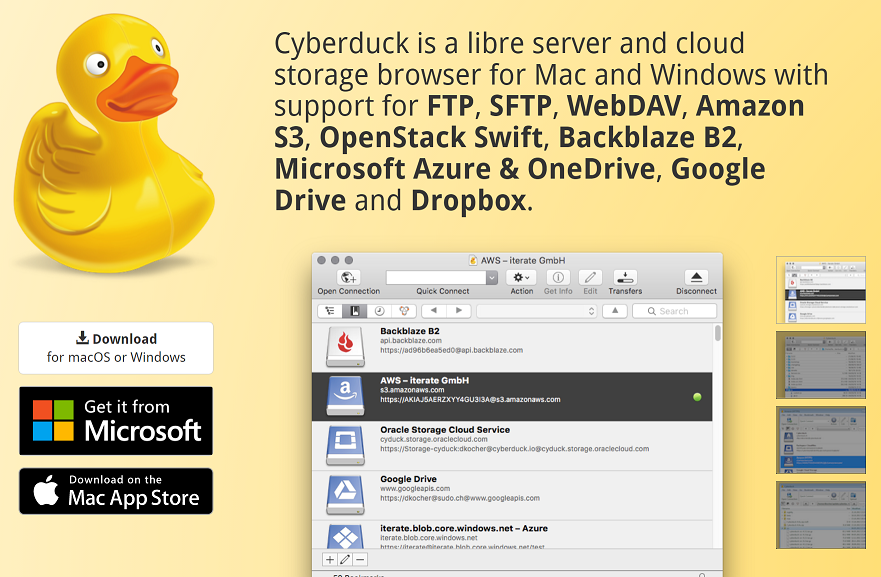
Task: Edit the bookmark with the bottom pencil button
Action: point(345,560)
